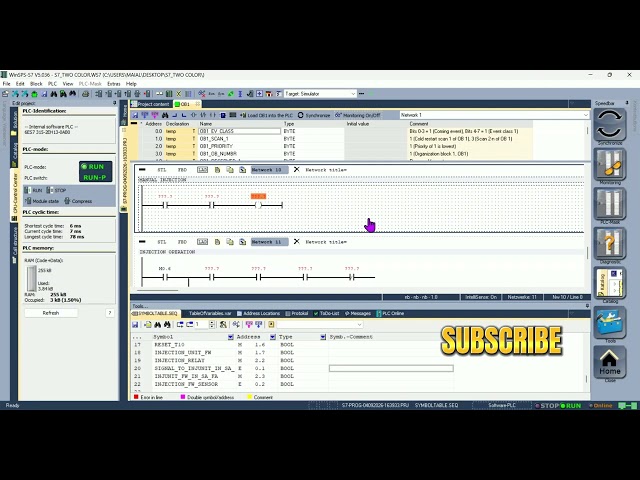Open the symbol table toolbar combo box

tap(320, 324)
